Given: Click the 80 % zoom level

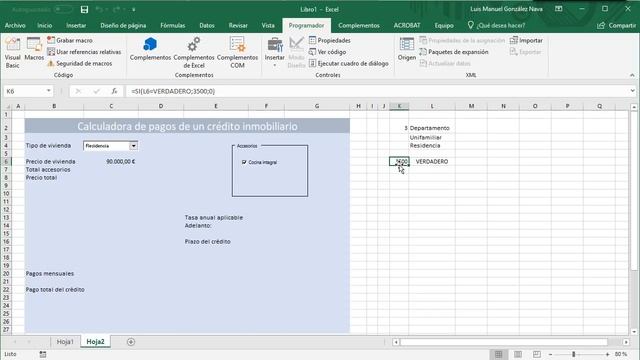Looking at the screenshot, I should click(621, 354).
